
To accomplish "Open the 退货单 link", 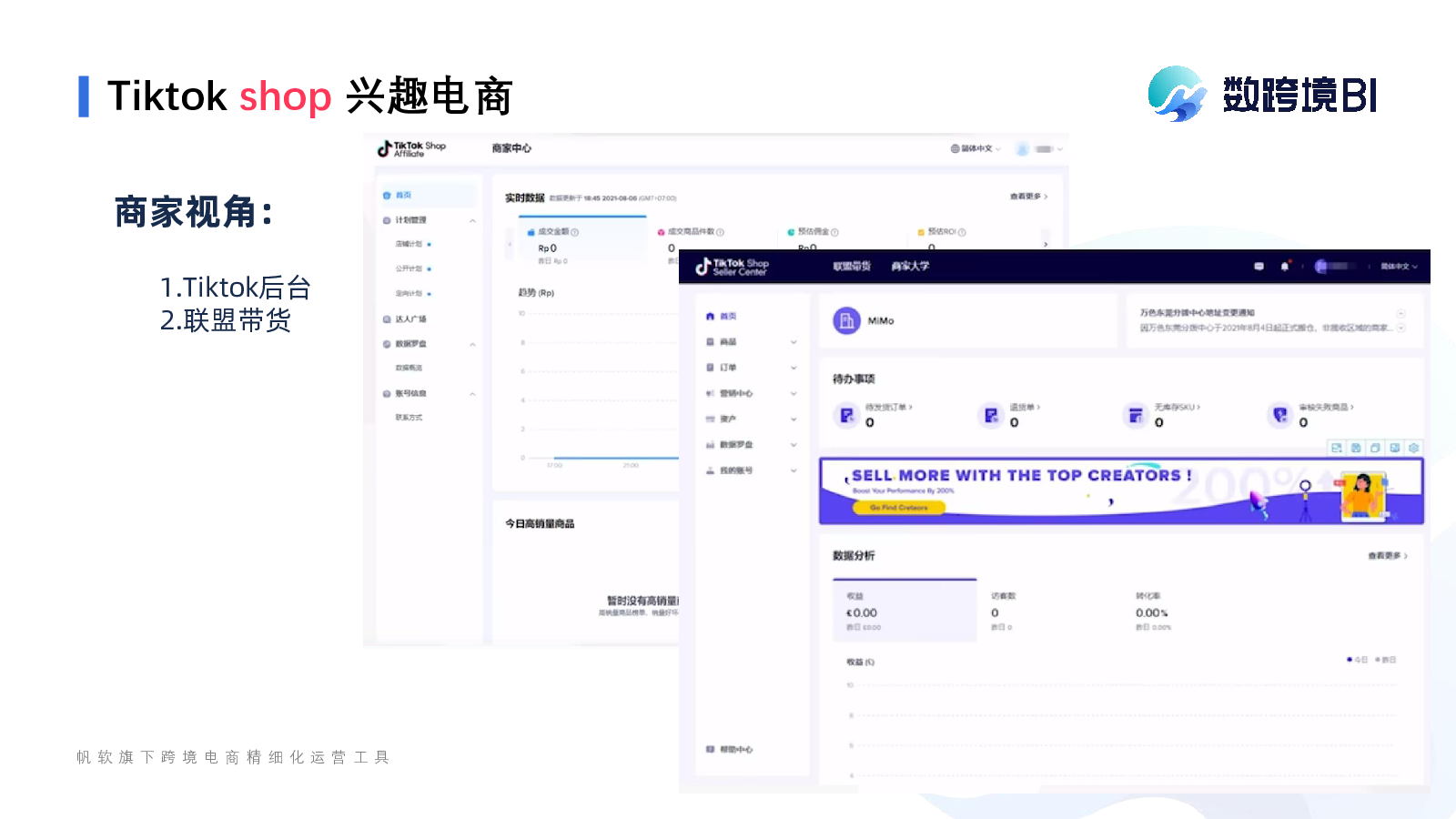I will [1026, 408].
